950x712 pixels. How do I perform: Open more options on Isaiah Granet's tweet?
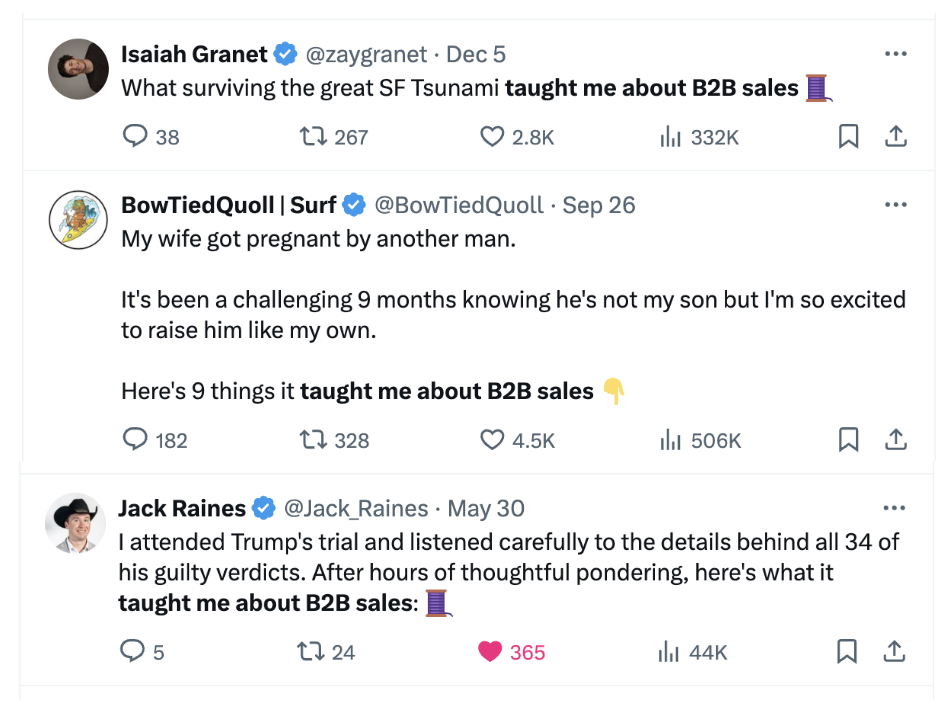(895, 54)
